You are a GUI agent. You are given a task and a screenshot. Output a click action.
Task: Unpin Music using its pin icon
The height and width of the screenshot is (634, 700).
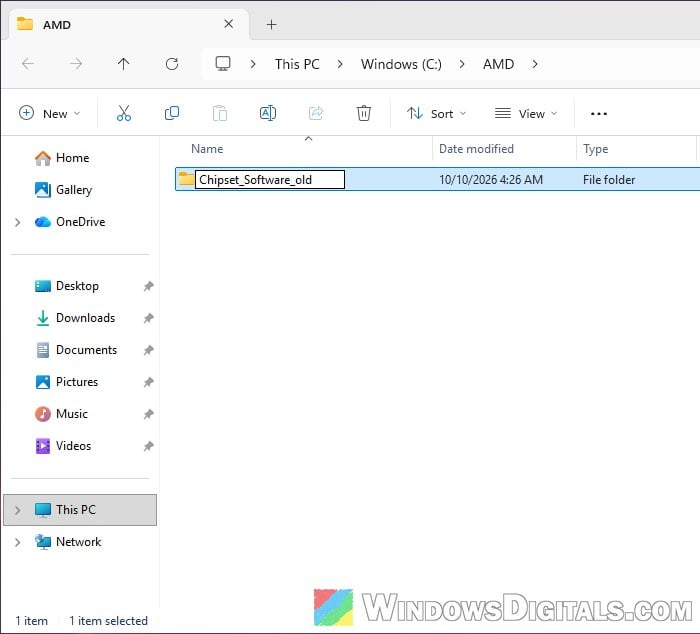click(x=149, y=414)
